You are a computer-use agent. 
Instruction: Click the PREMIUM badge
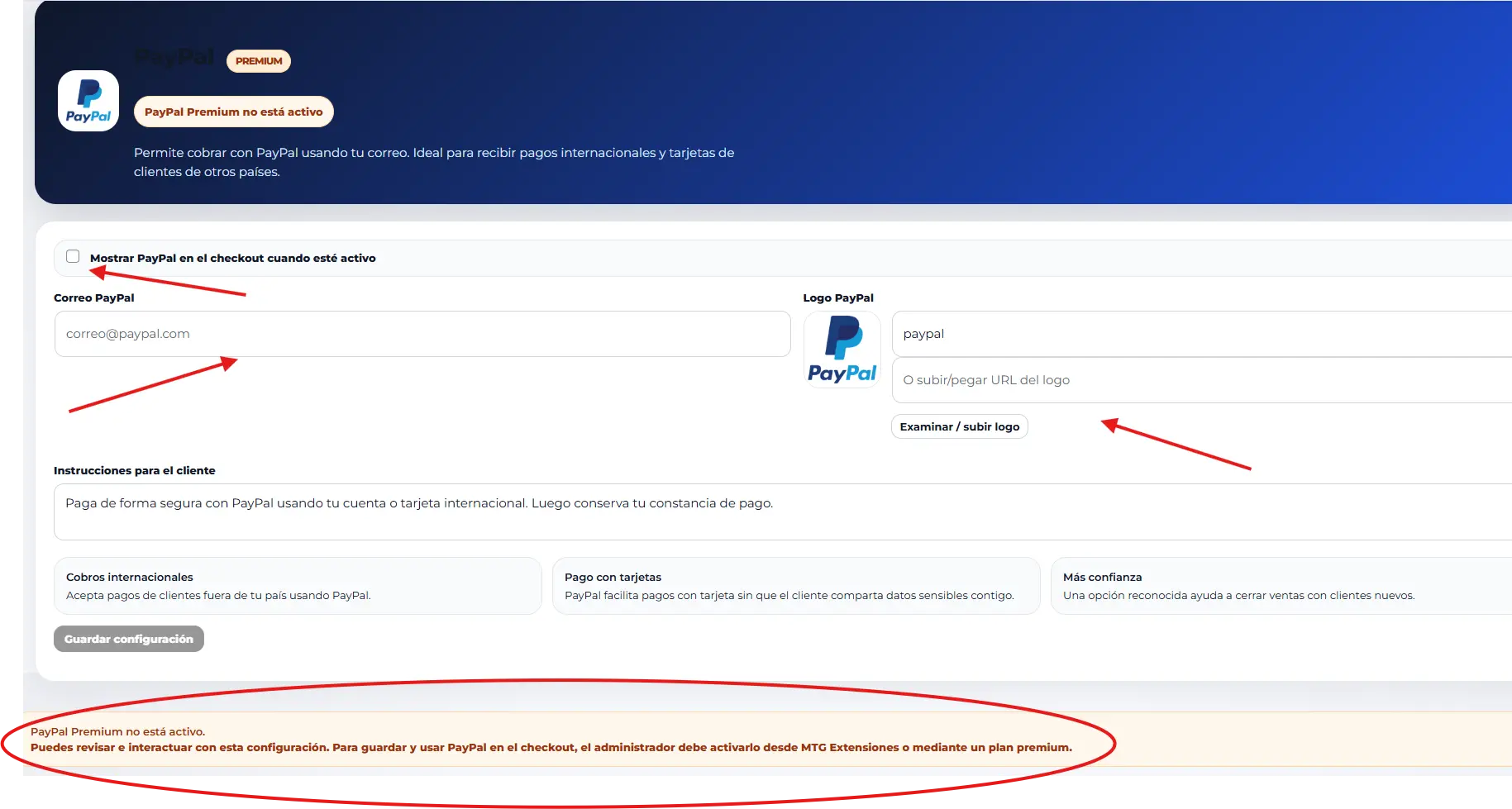click(x=259, y=61)
